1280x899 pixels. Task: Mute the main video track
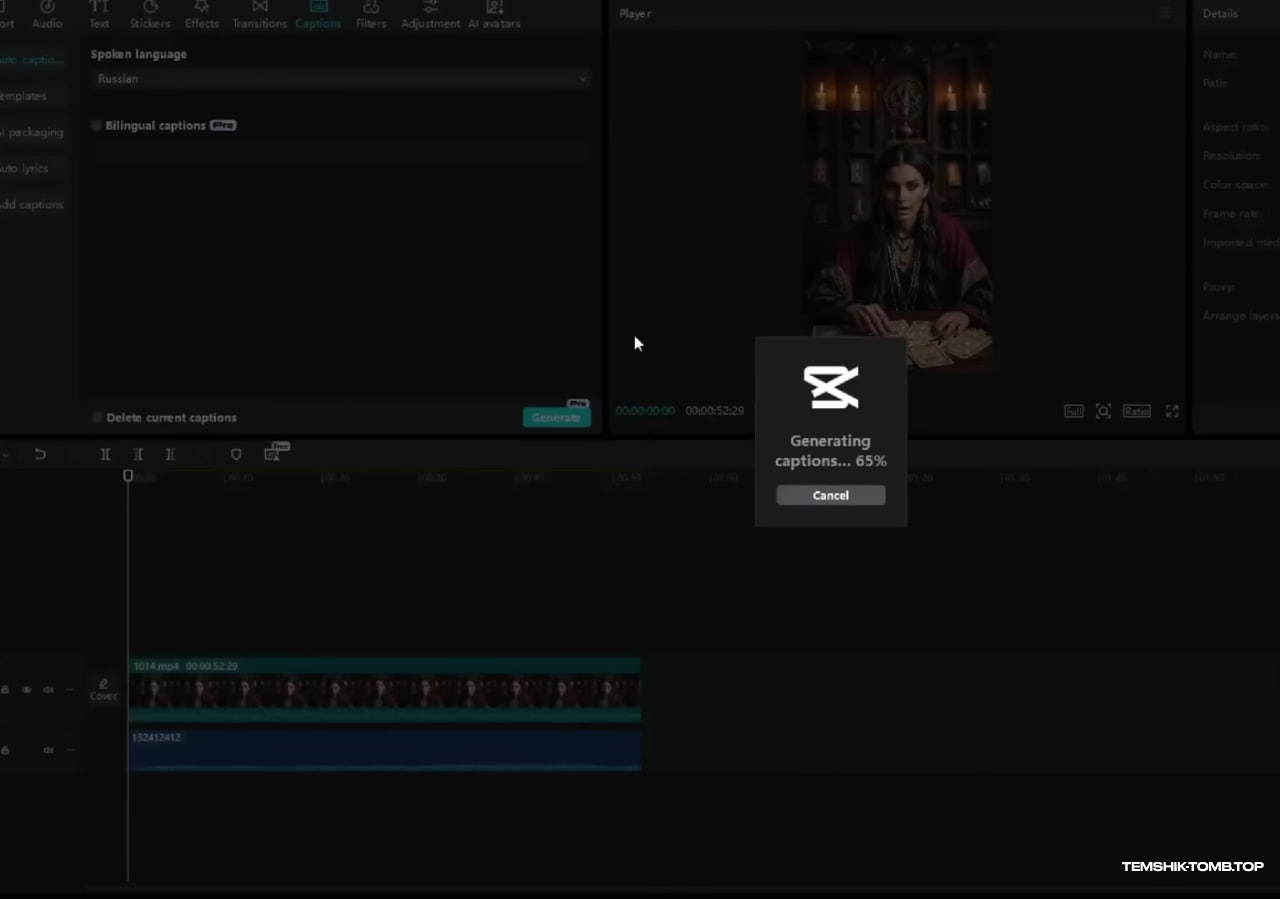(x=48, y=690)
